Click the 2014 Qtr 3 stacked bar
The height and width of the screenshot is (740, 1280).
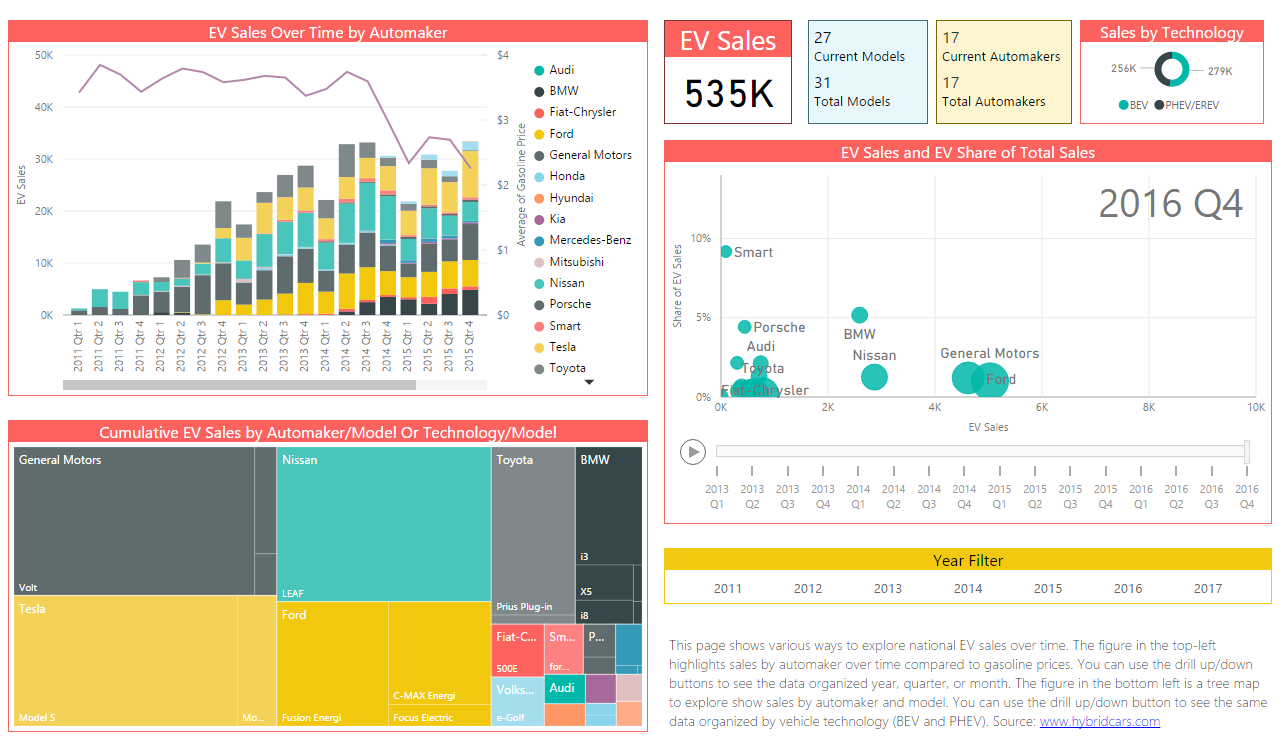pyautogui.click(x=367, y=228)
